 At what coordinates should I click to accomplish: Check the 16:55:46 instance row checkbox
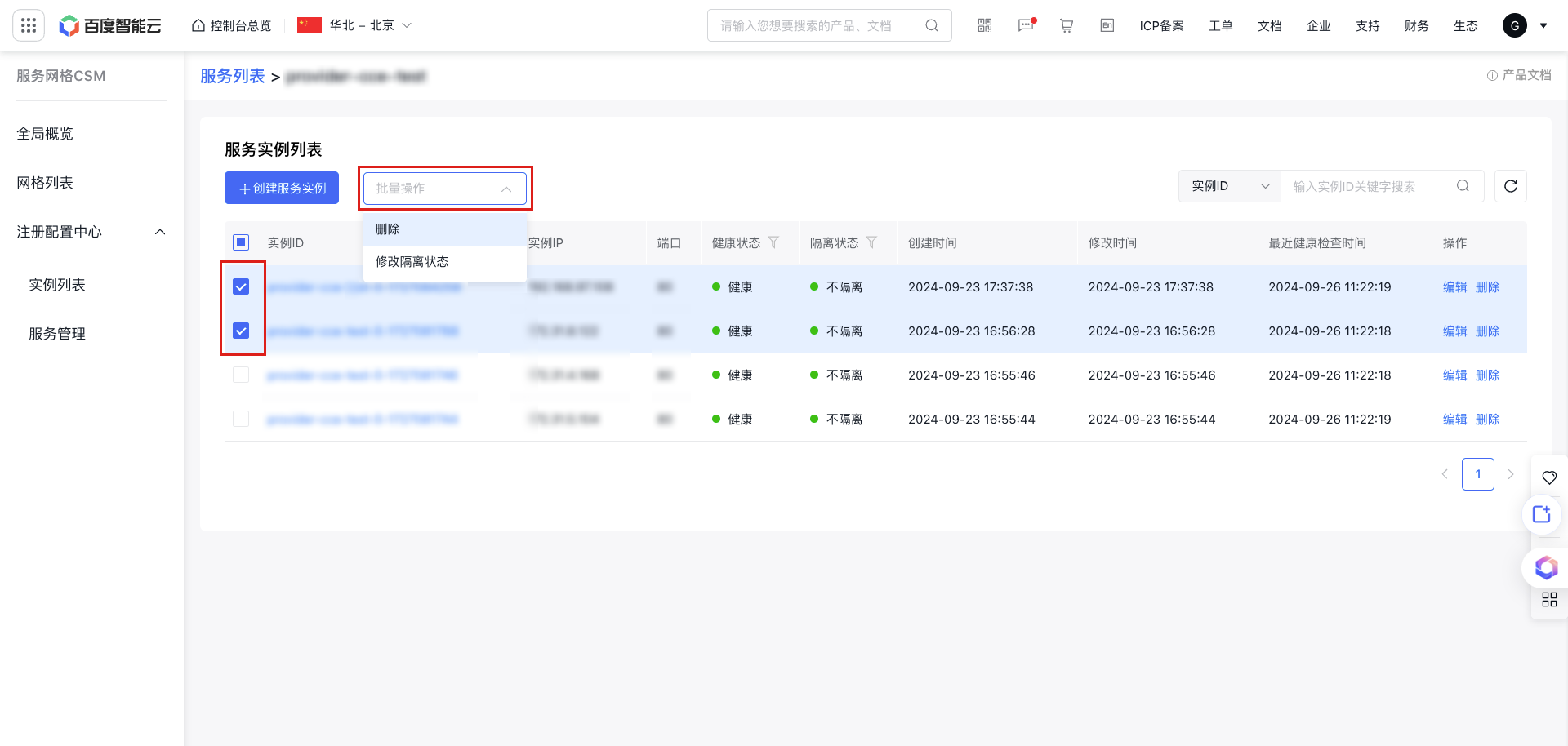pyautogui.click(x=241, y=375)
